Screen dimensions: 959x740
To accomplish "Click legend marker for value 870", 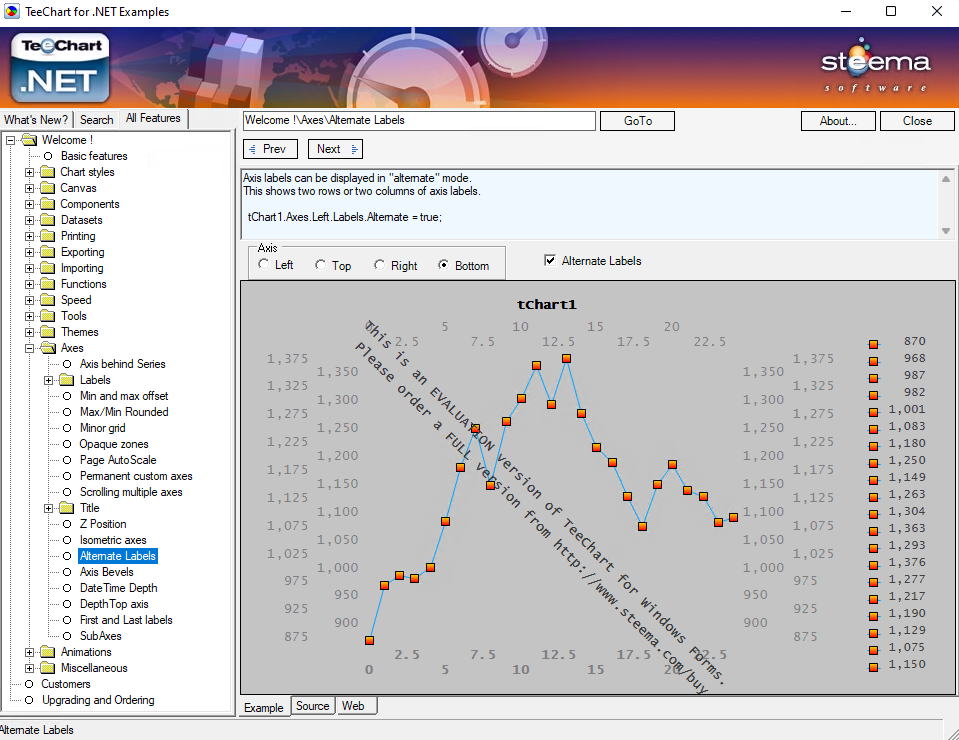I will click(873, 344).
